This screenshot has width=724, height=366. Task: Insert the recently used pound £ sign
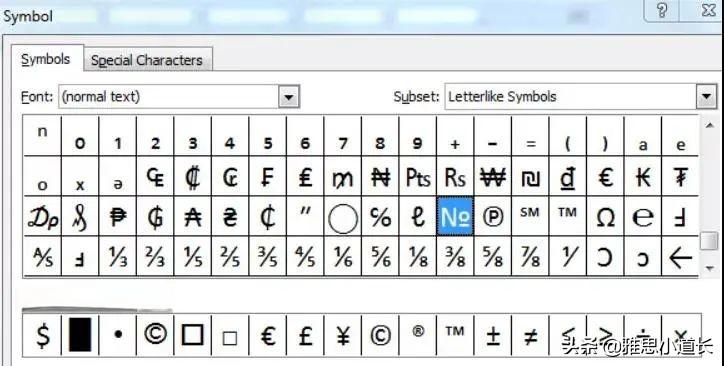(x=305, y=336)
